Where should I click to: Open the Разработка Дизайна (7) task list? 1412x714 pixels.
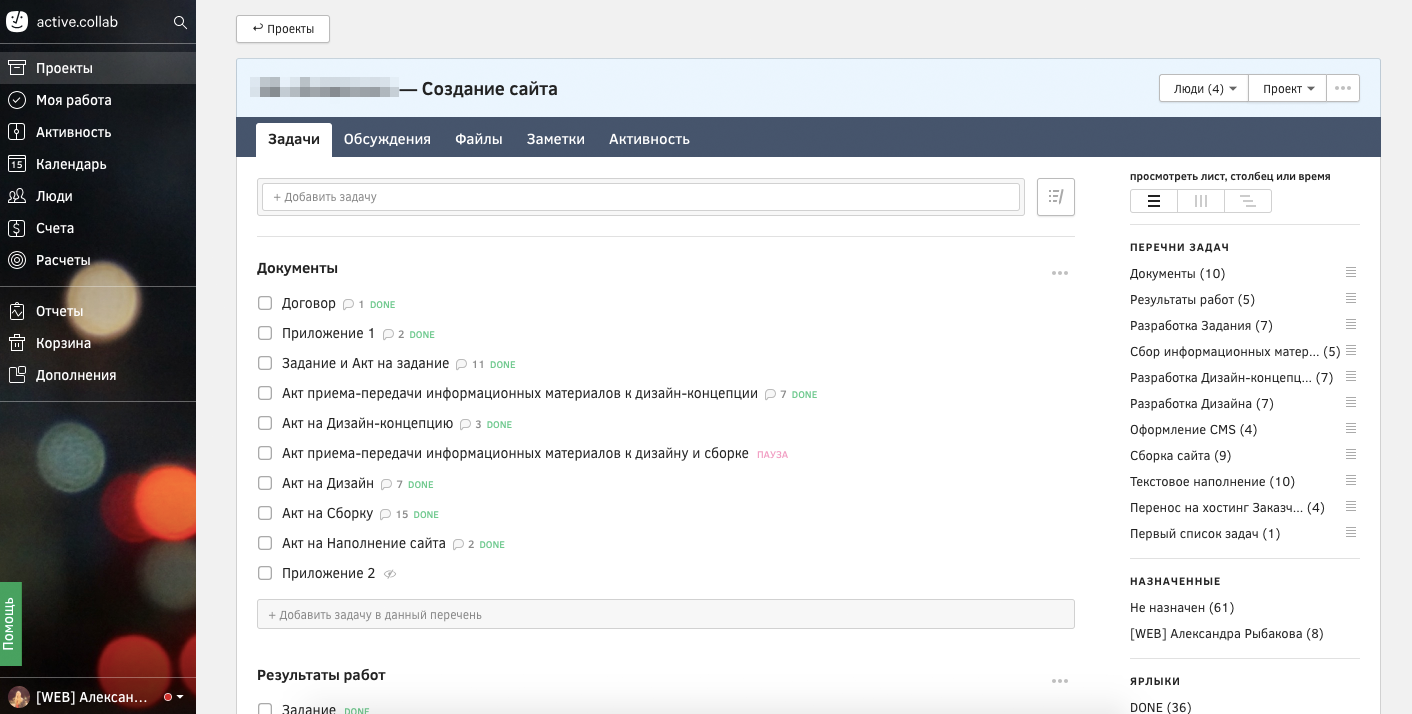point(1201,403)
